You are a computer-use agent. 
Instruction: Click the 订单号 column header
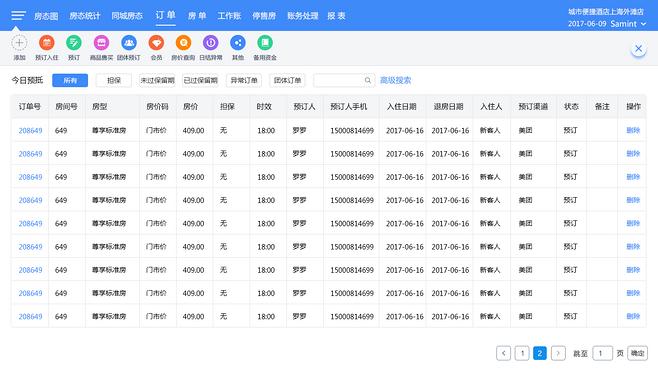[29, 107]
